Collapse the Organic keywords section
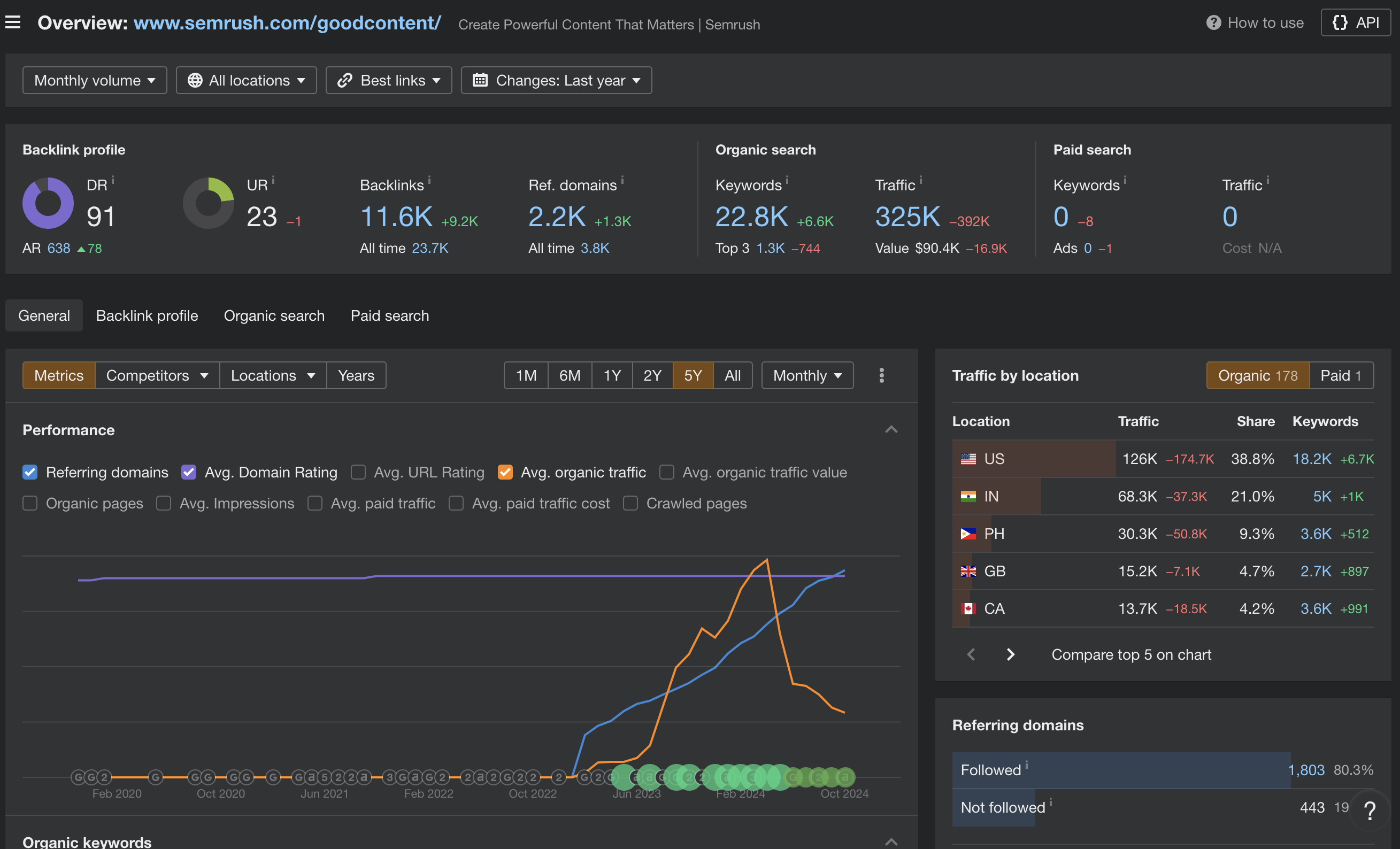Screen dimensions: 1400x849 click(891, 842)
